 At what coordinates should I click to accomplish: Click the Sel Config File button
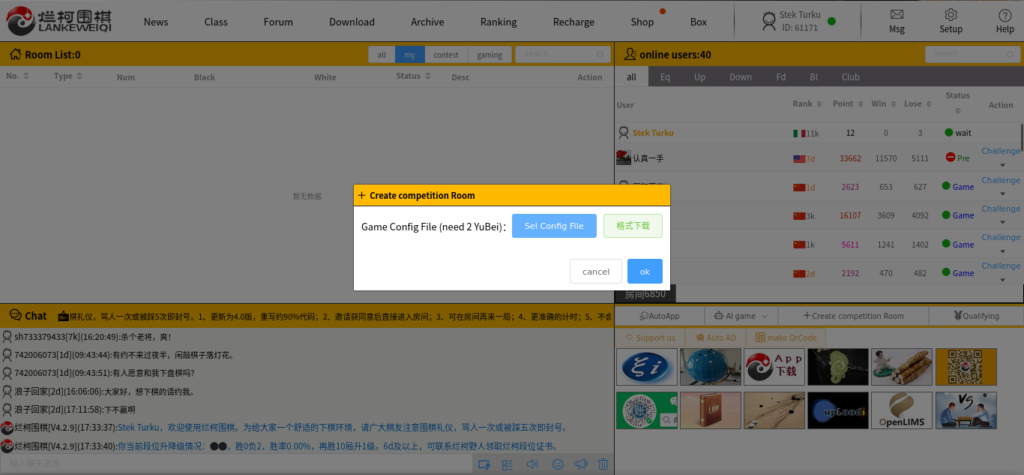[x=554, y=226]
